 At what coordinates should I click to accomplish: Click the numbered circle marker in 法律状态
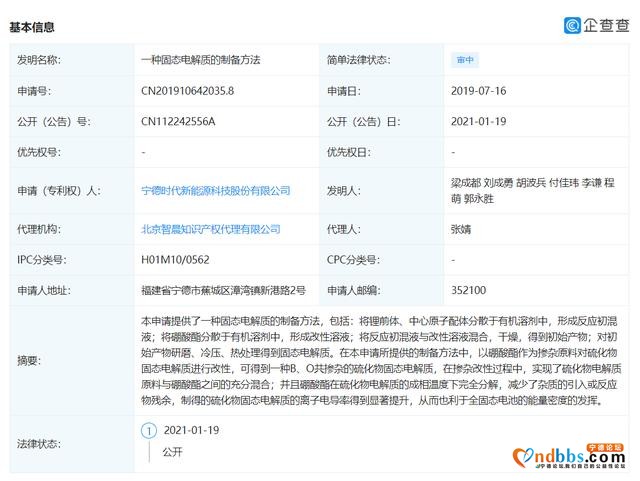149,431
